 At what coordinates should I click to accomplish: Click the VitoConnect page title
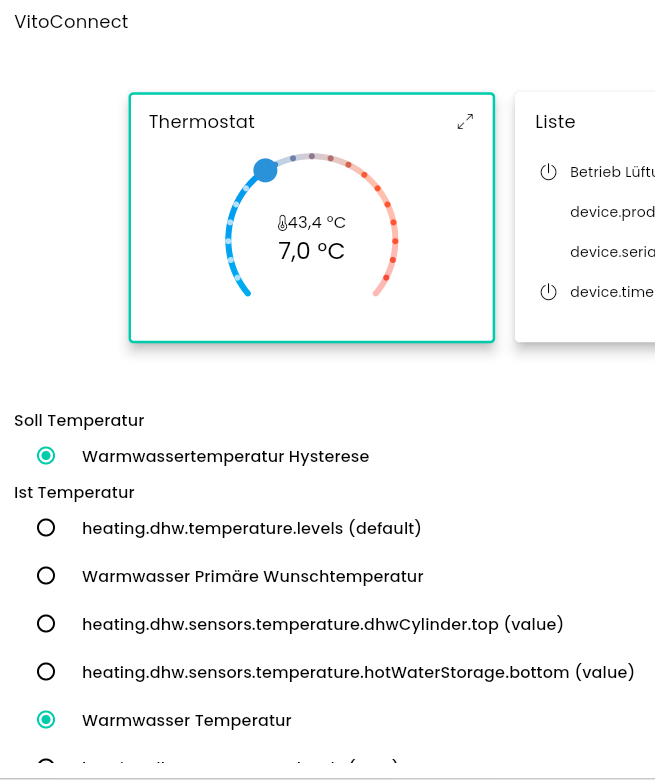pos(71,22)
